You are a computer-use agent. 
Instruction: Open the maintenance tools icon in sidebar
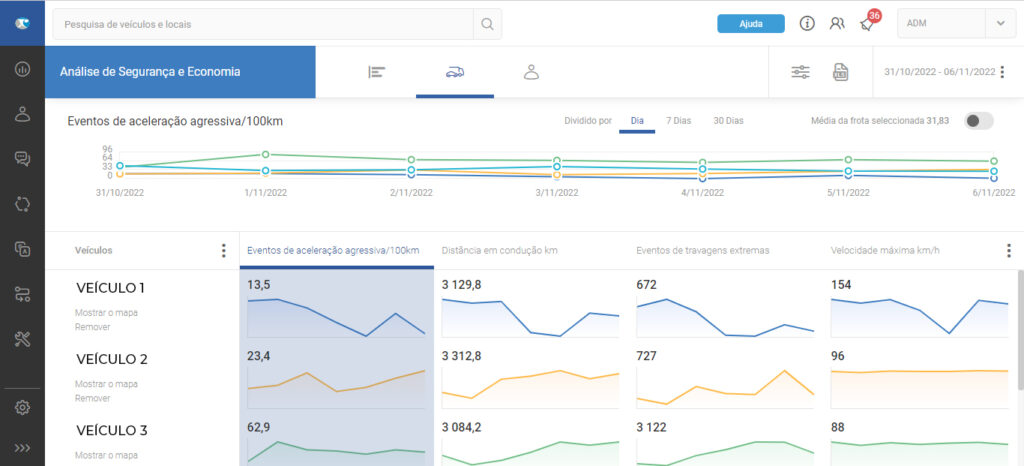click(22, 339)
